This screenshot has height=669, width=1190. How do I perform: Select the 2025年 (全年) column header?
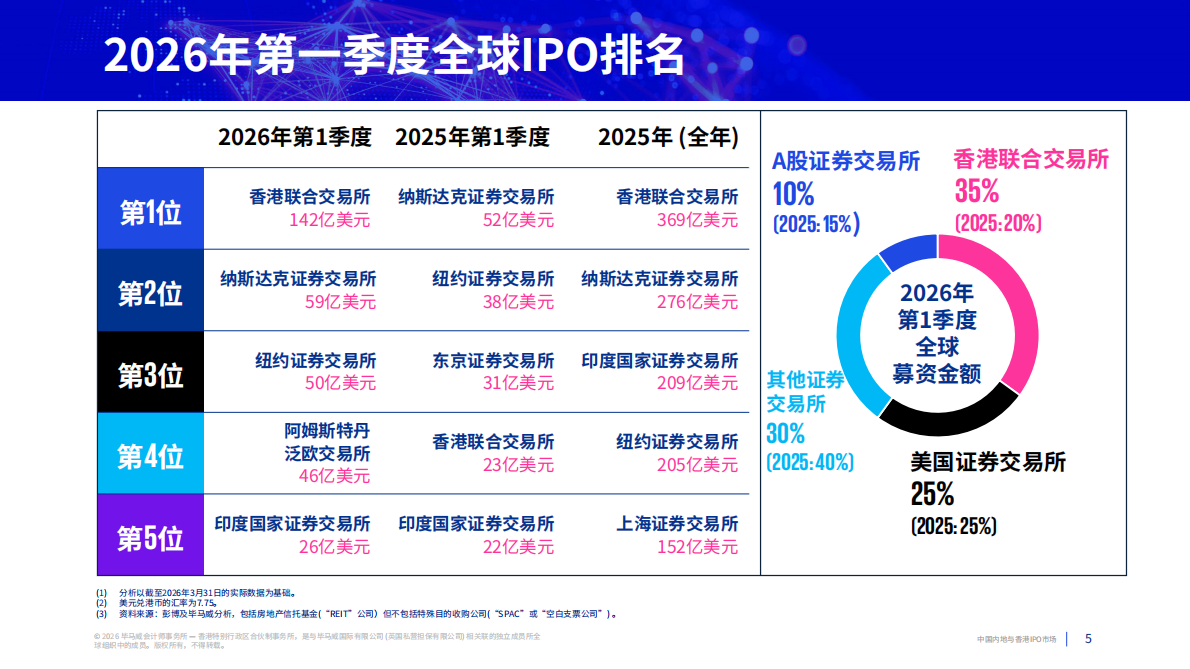point(669,137)
